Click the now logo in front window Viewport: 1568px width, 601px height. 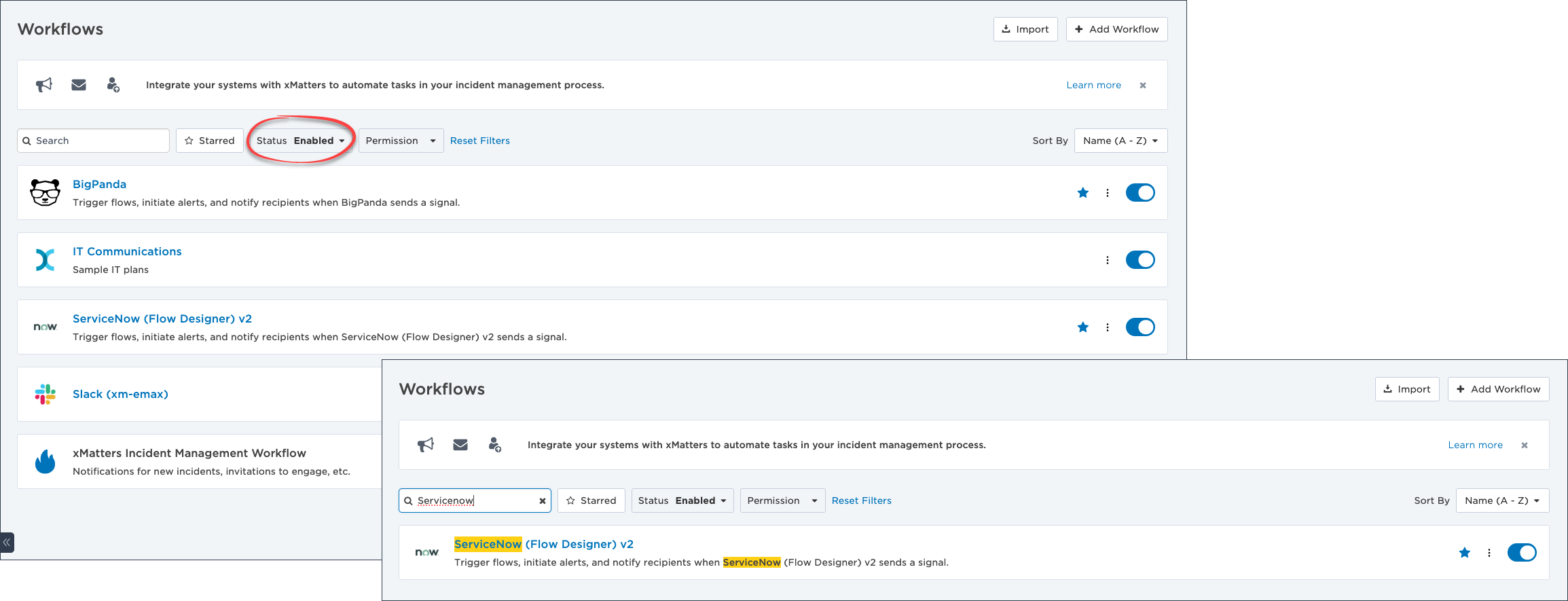pos(426,552)
